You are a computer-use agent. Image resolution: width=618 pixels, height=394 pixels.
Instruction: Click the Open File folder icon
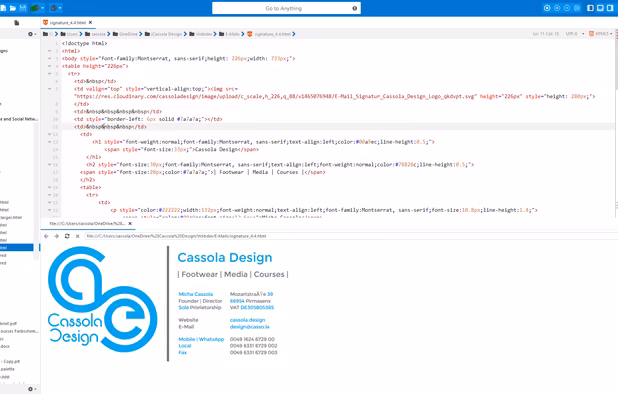click(13, 8)
